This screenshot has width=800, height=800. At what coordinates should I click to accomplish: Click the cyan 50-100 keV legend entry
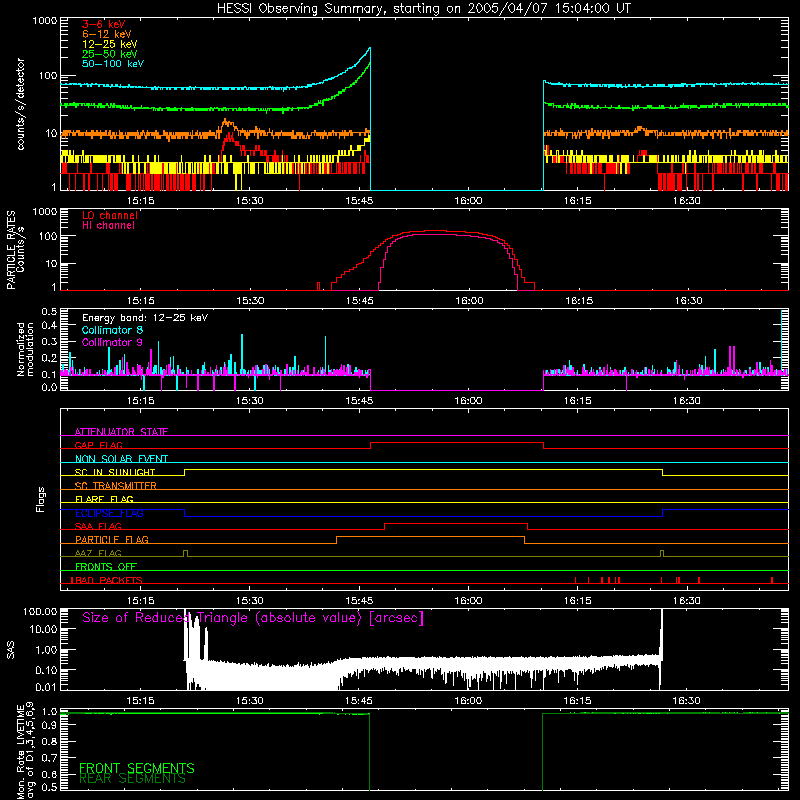[113, 64]
